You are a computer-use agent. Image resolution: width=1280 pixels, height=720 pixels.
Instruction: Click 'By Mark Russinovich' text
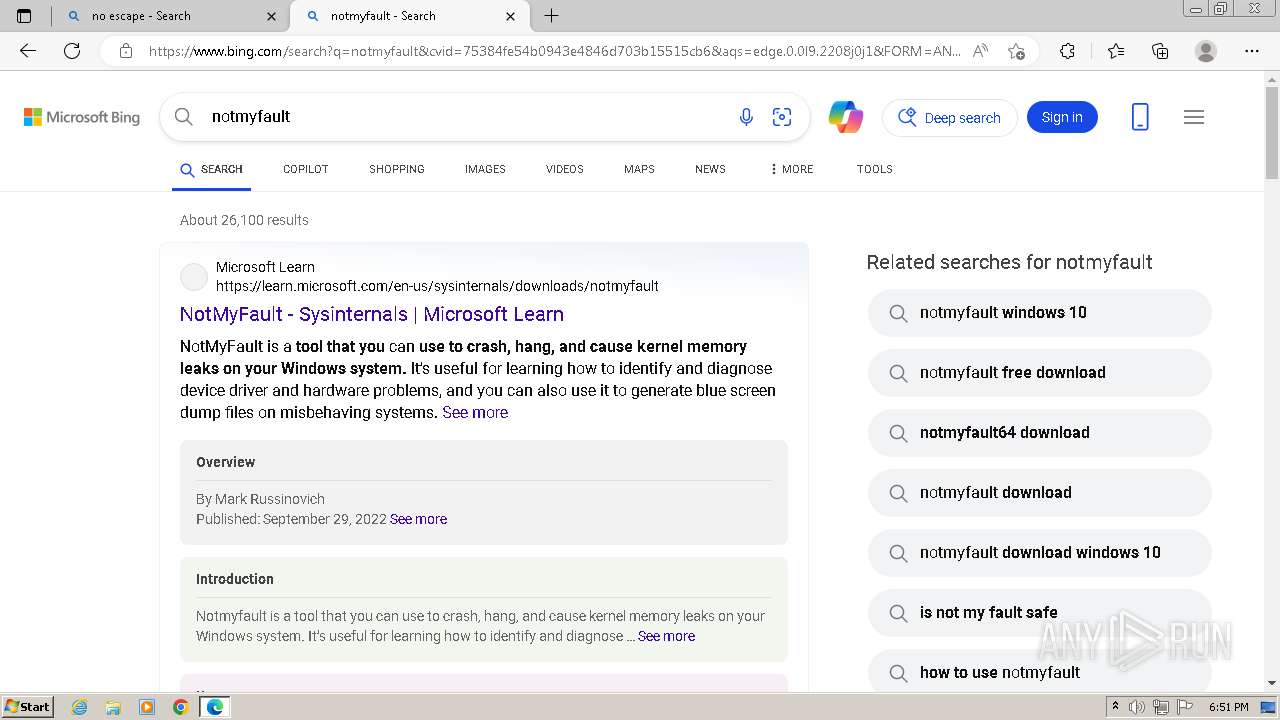click(x=260, y=499)
